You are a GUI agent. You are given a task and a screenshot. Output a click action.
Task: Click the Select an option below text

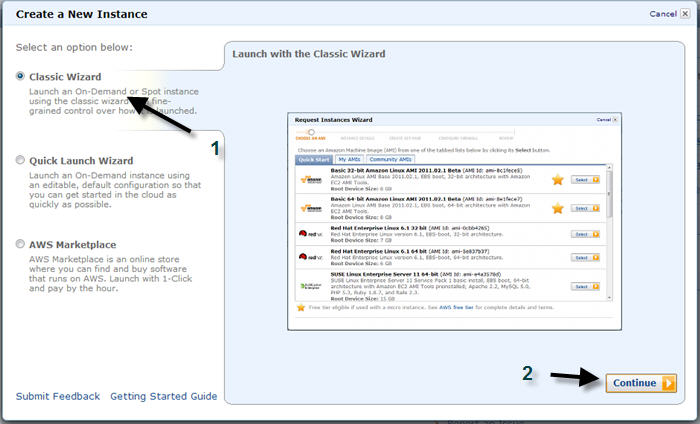tap(74, 47)
